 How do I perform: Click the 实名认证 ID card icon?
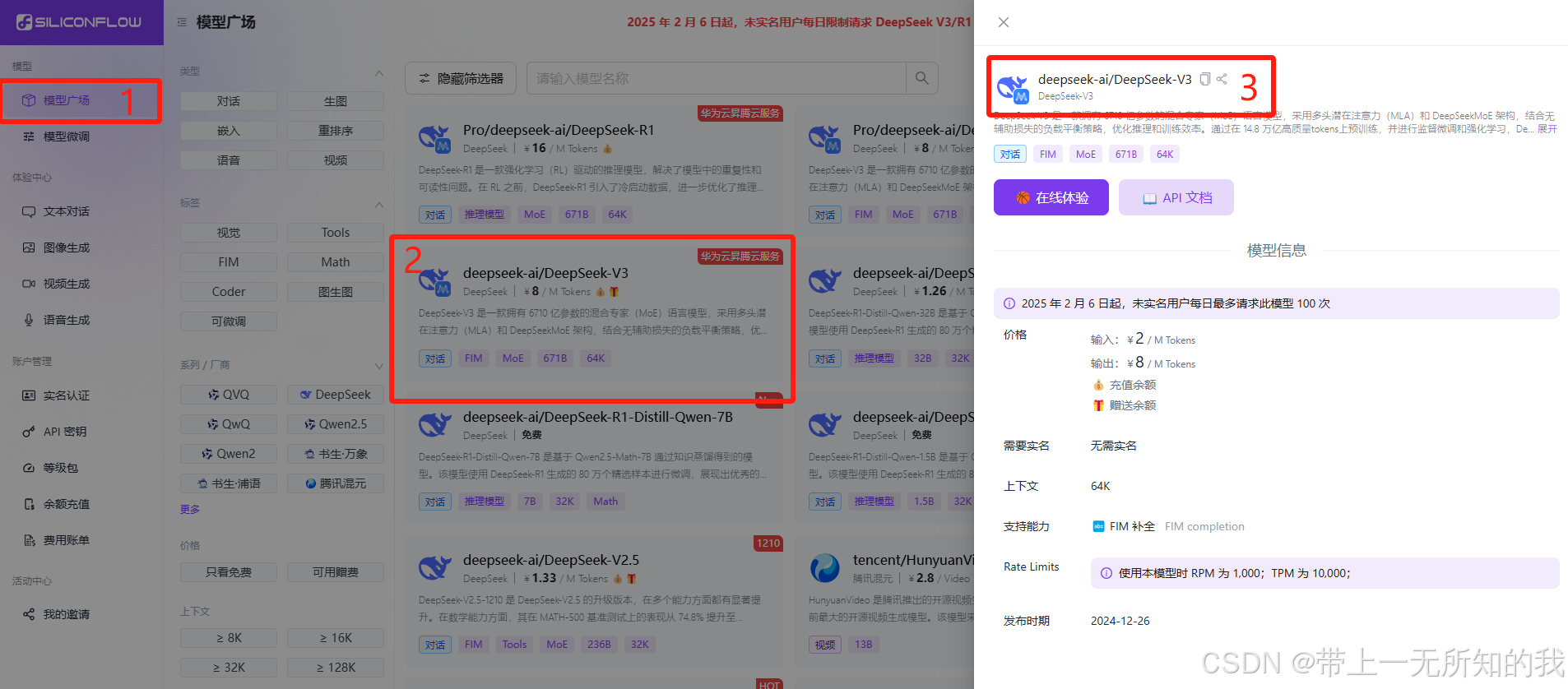(29, 395)
